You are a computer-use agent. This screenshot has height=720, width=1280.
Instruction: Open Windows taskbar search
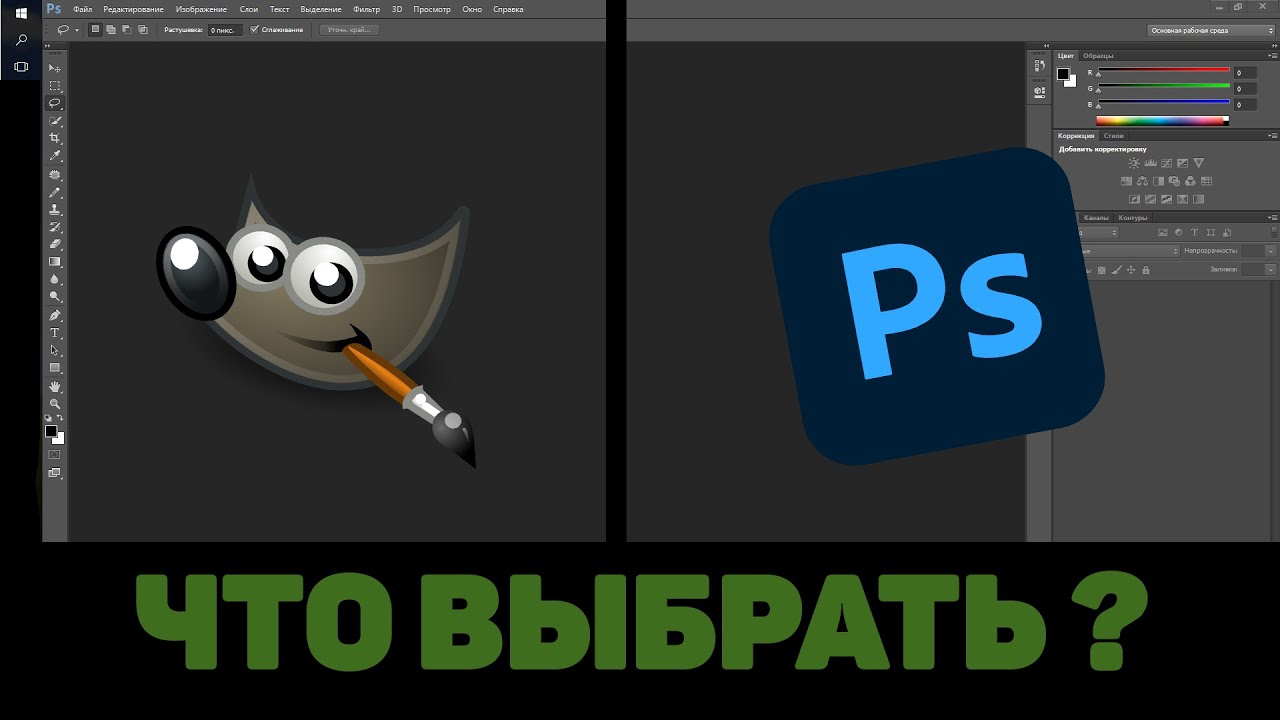coord(21,40)
